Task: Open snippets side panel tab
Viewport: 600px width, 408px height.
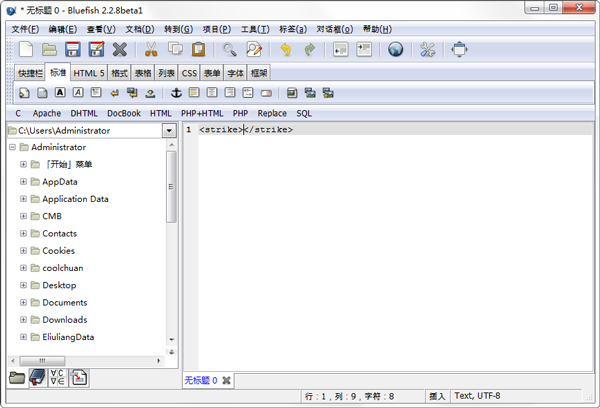Action: 78,377
